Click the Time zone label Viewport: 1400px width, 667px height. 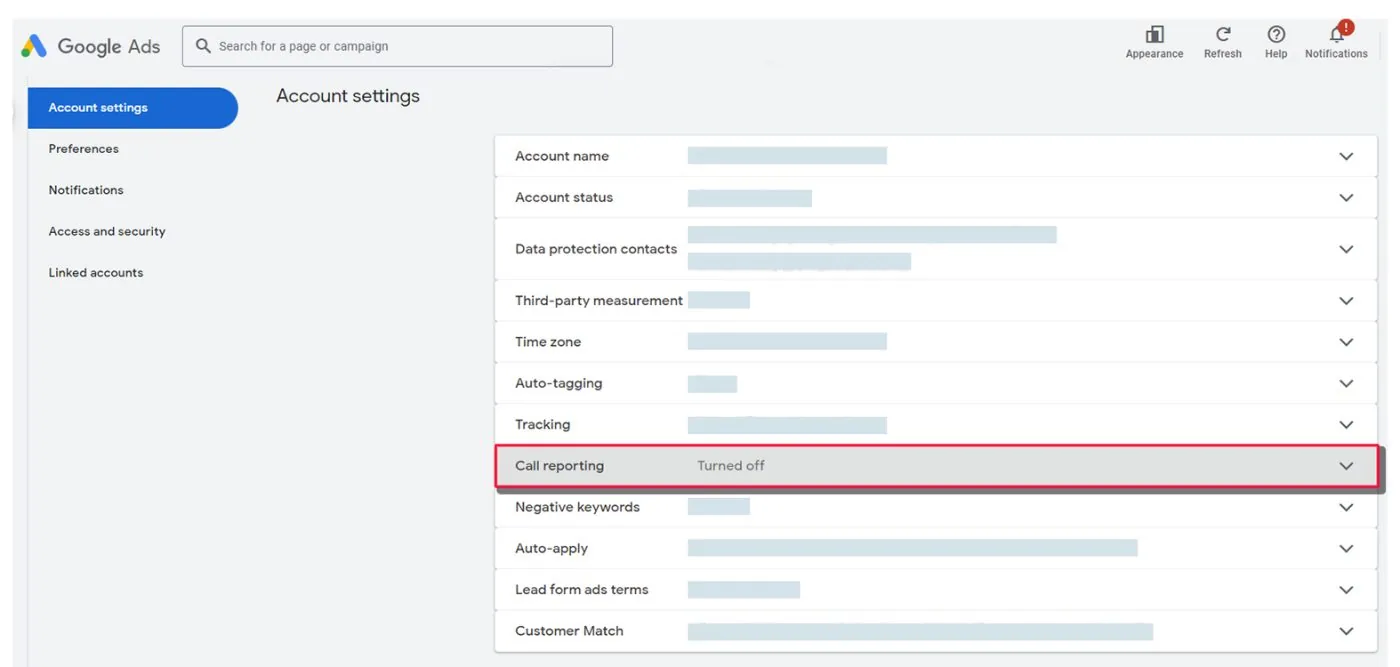[x=548, y=342]
